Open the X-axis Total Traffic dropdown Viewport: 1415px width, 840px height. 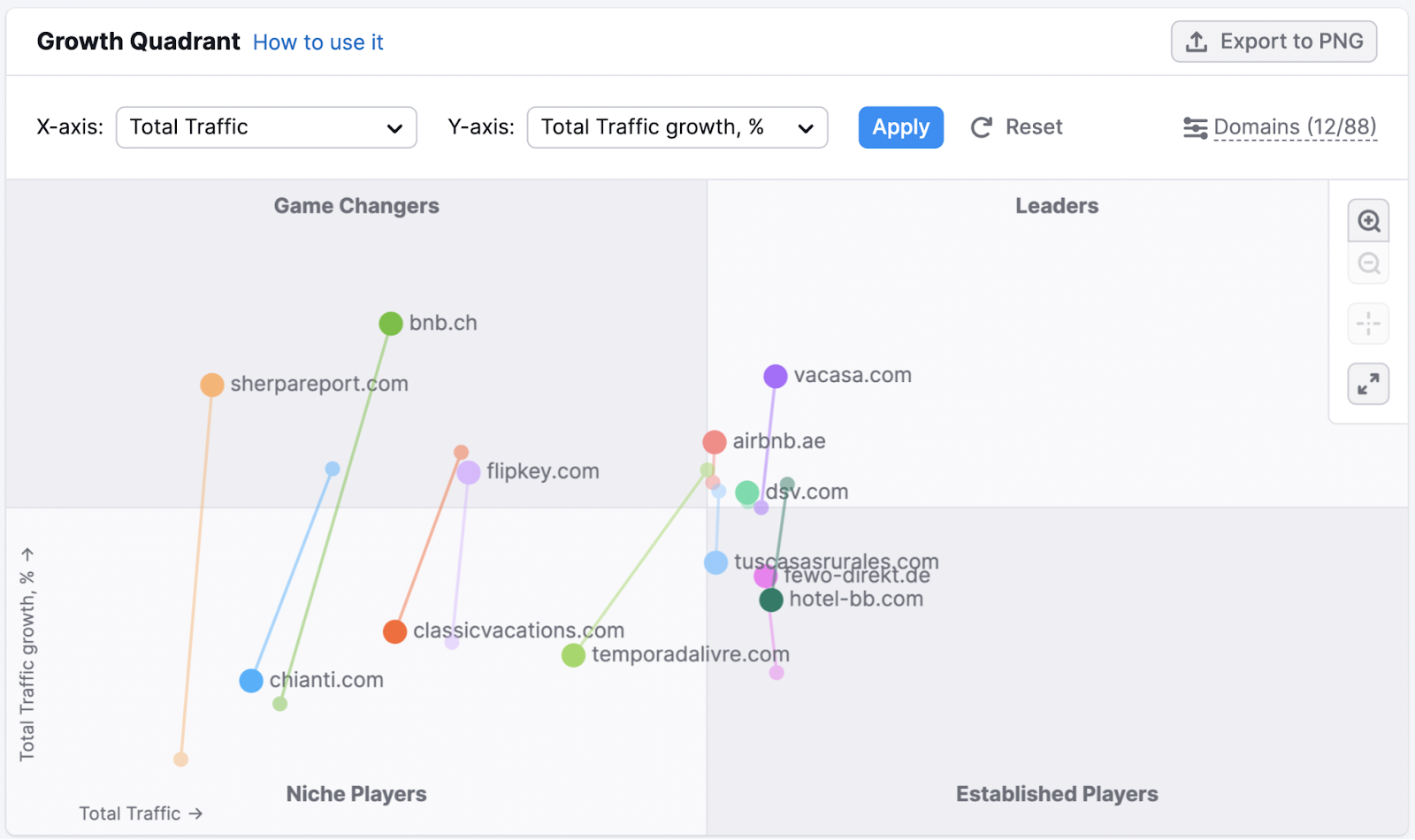click(266, 127)
